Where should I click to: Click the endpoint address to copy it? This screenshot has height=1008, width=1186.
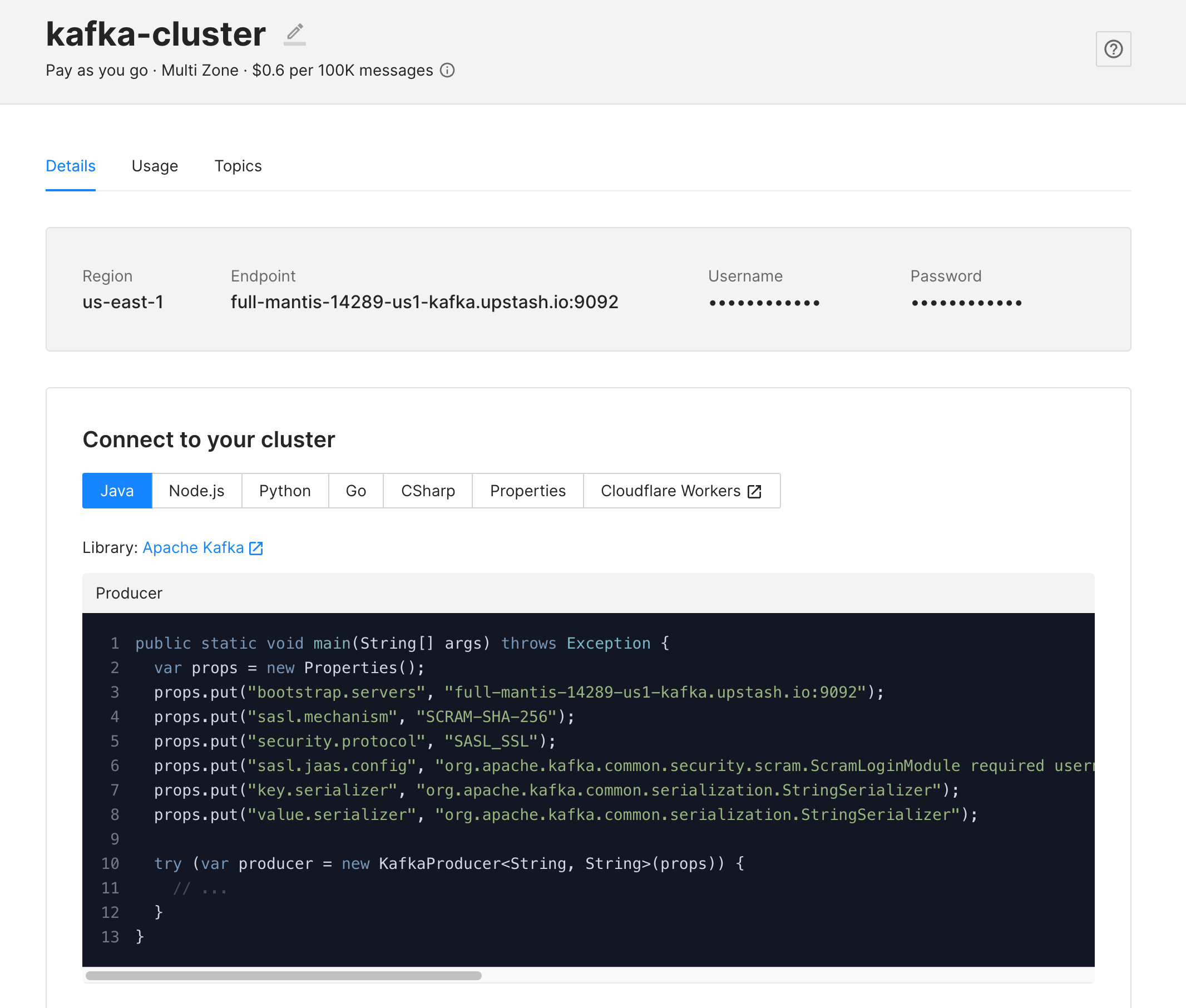(x=424, y=302)
